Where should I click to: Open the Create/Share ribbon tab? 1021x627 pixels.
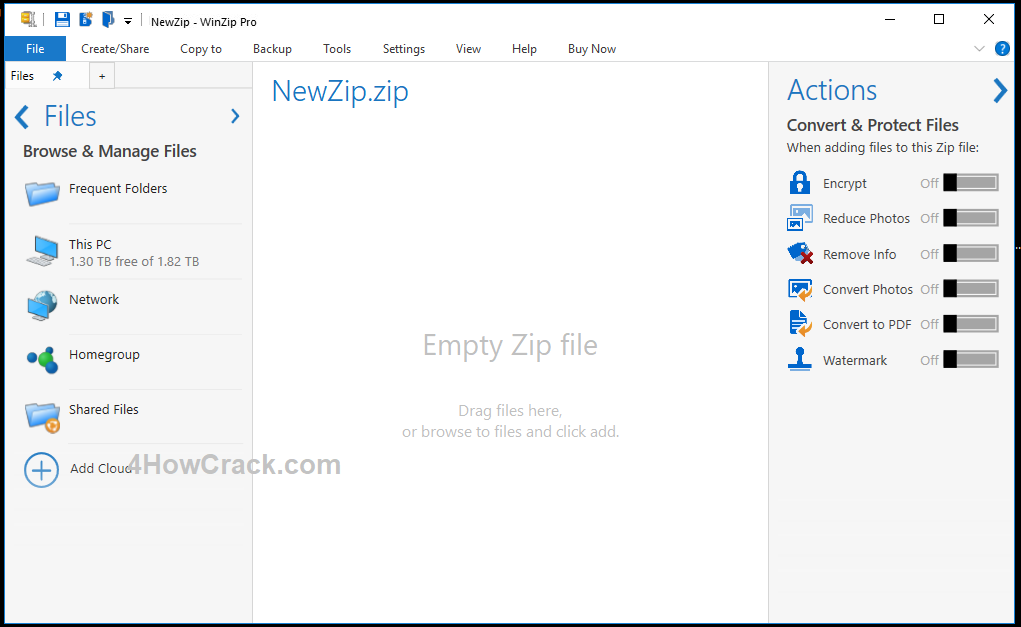coord(115,49)
